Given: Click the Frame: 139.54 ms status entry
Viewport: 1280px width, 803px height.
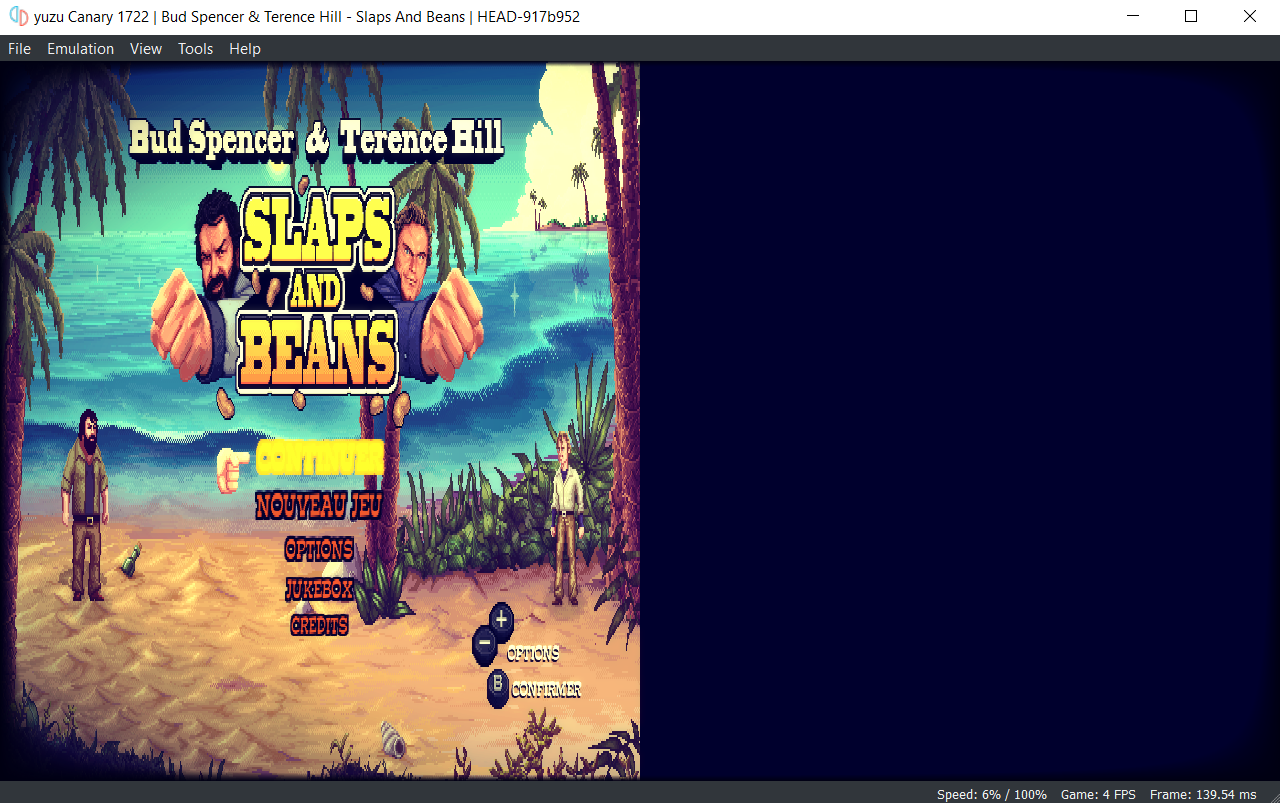Looking at the screenshot, I should [x=1203, y=794].
